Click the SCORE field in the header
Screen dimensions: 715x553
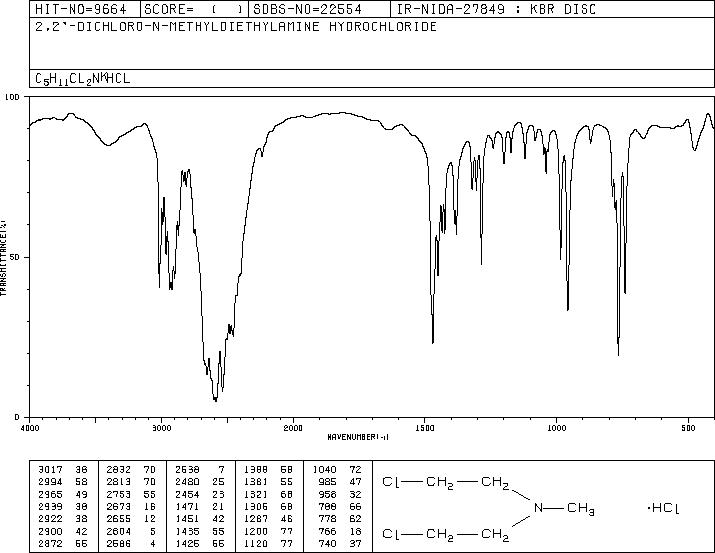click(x=194, y=9)
